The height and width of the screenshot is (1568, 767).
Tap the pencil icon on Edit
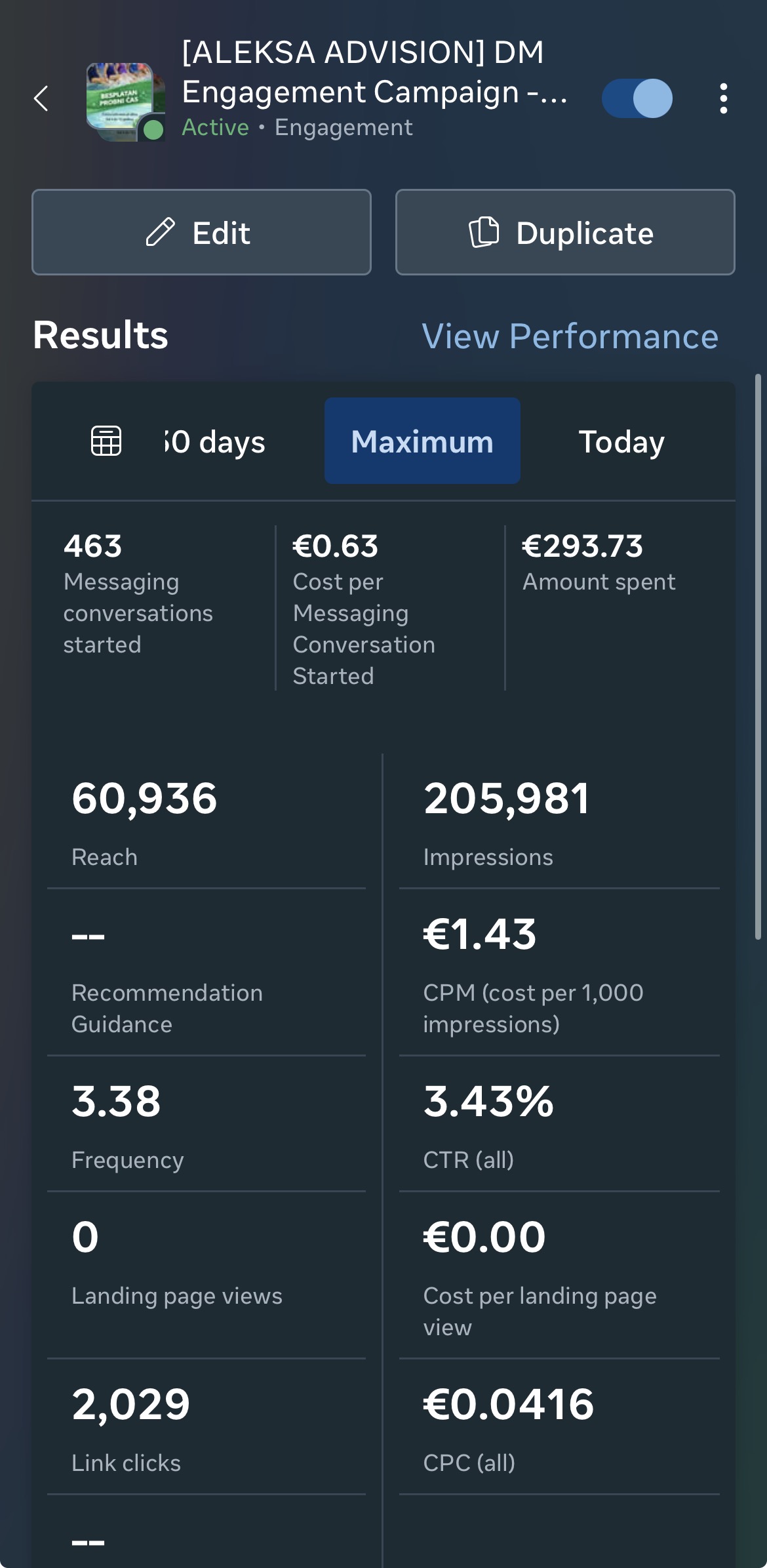[x=160, y=232]
